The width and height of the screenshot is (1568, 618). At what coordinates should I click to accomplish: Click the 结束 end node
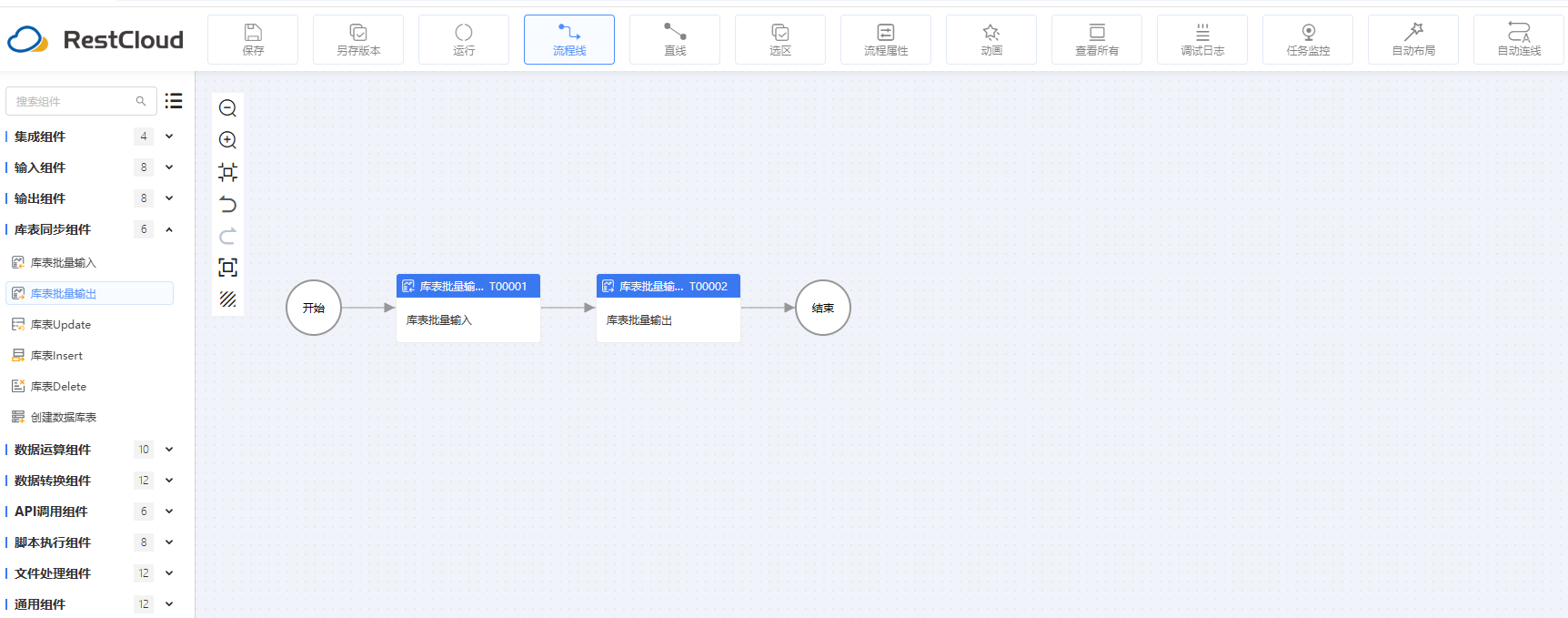point(823,308)
